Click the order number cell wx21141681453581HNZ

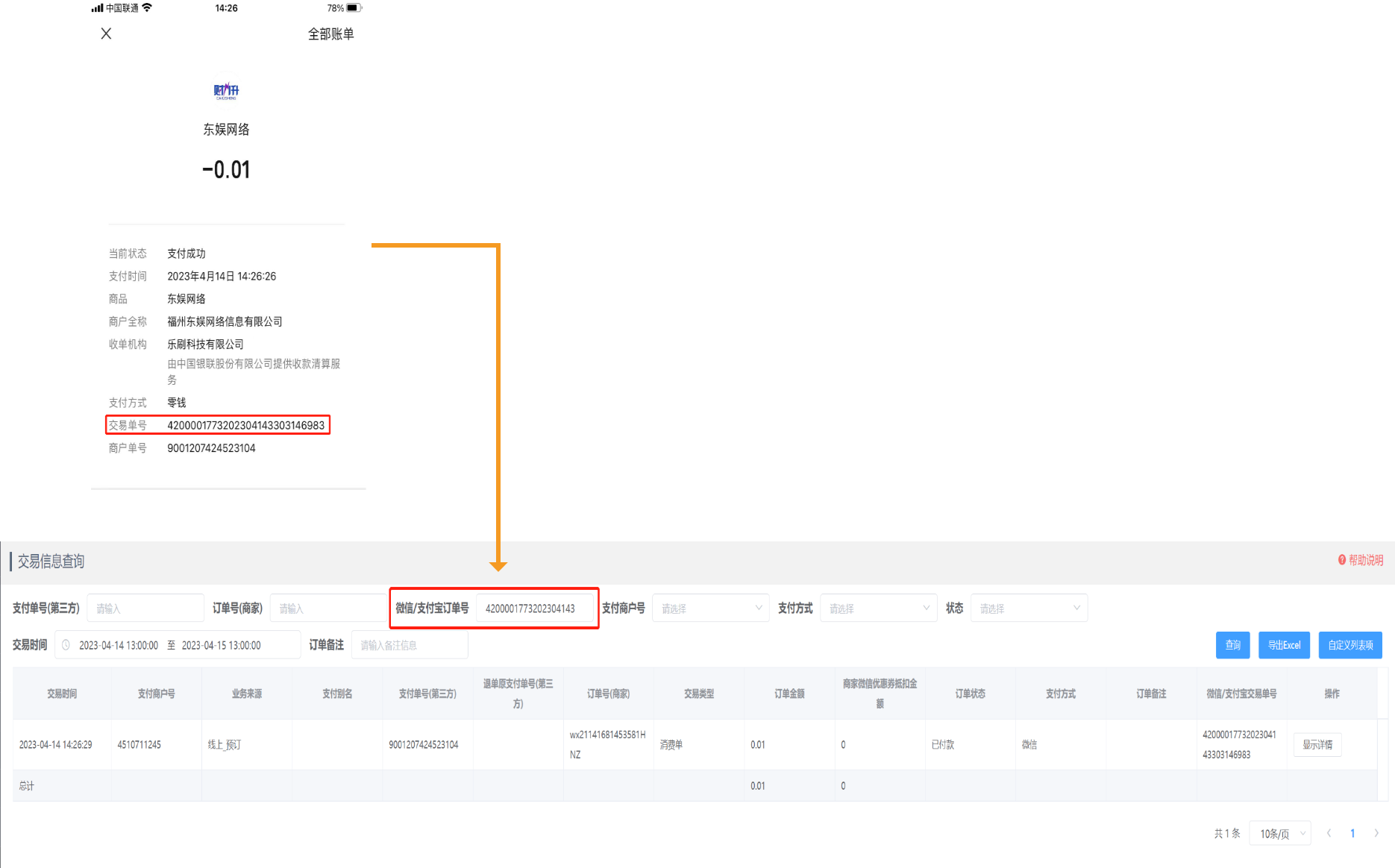pyautogui.click(x=608, y=745)
